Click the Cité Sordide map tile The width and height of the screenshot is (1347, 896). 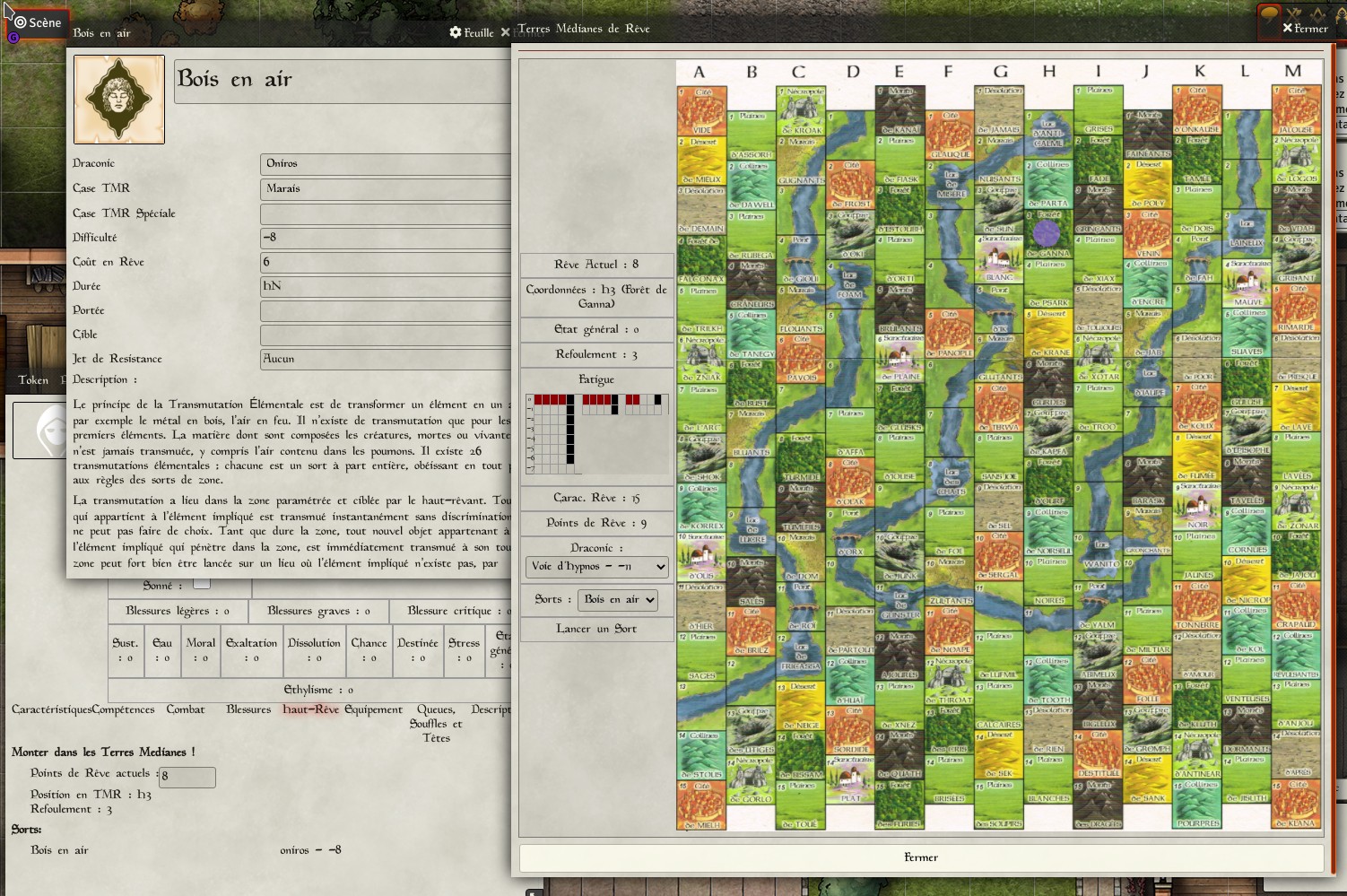click(x=849, y=730)
